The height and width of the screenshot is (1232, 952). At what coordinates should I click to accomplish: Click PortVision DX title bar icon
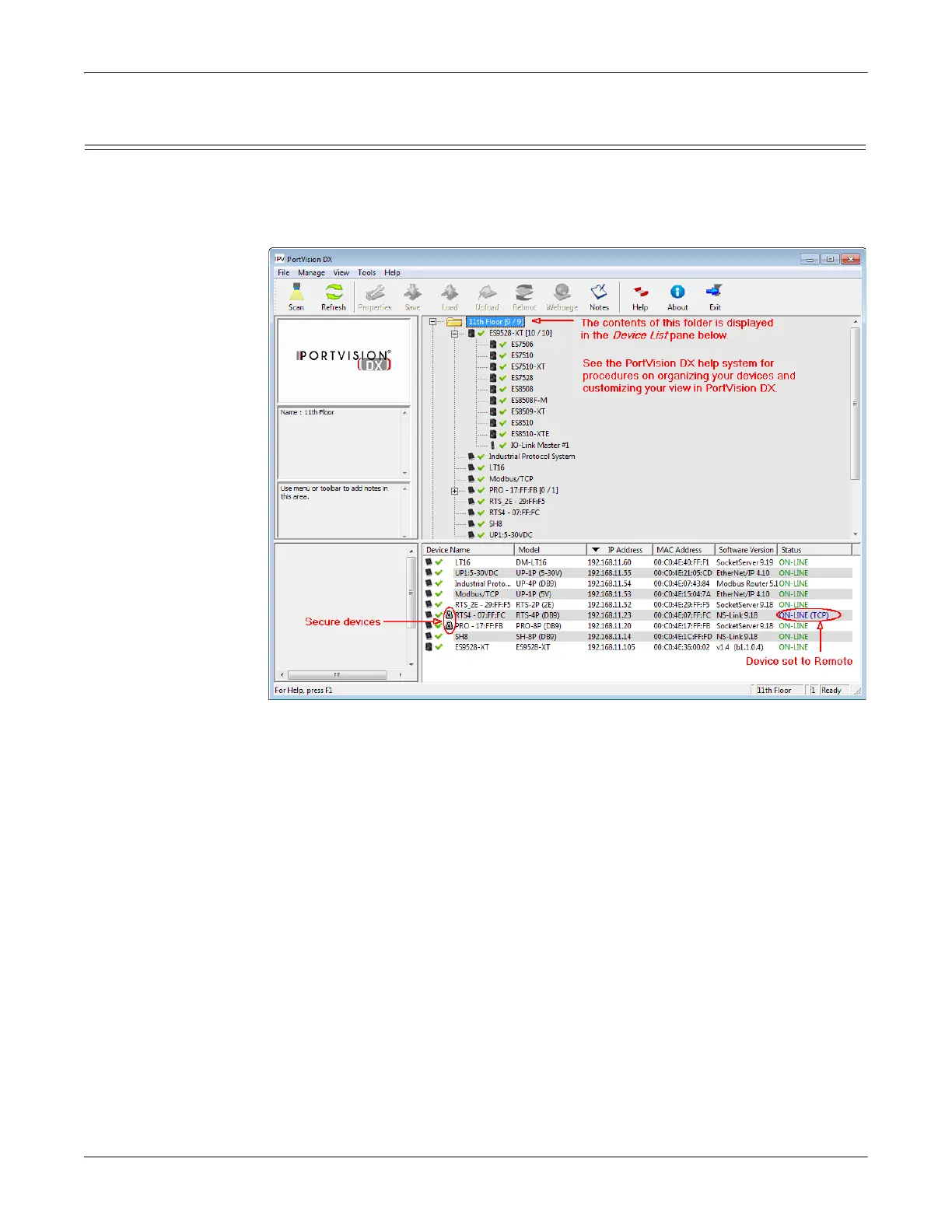(280, 259)
